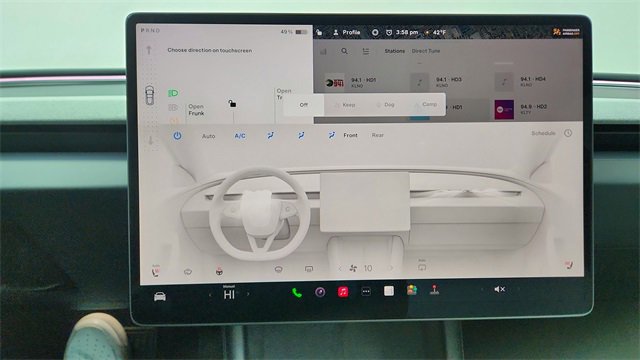
Task: Tap the HI temperature setting
Action: 229,294
